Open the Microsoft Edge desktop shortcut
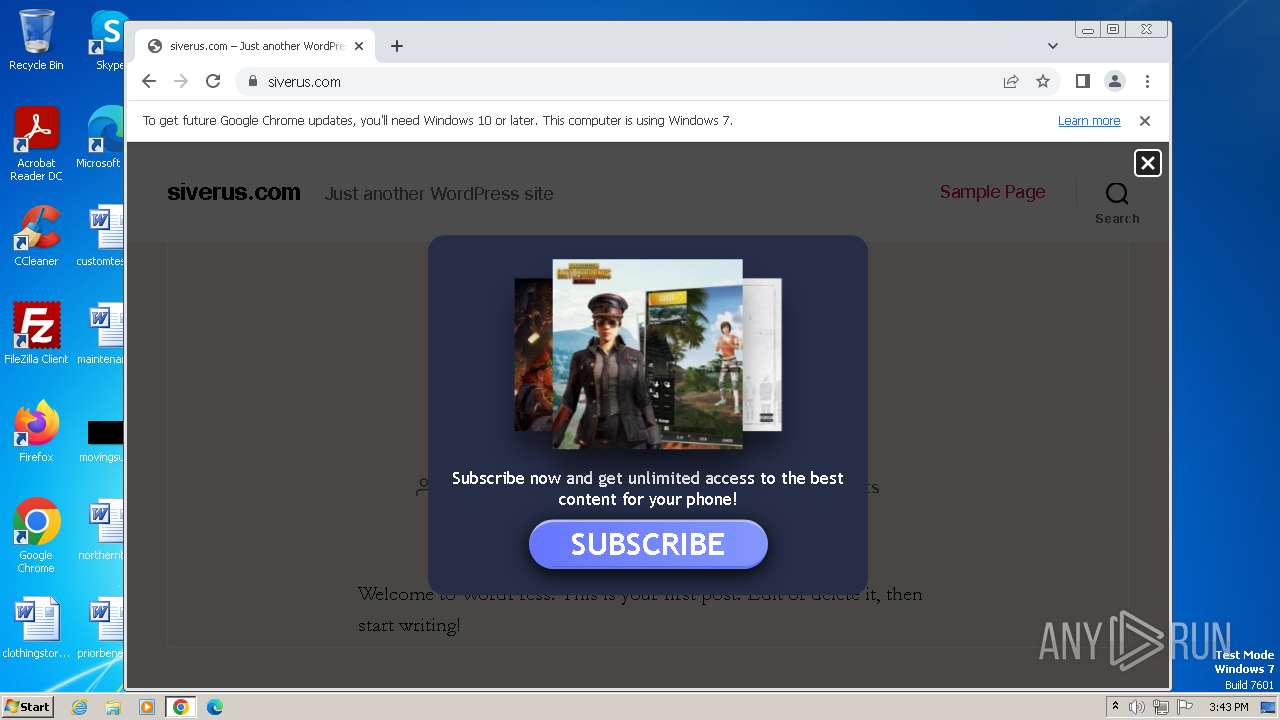The image size is (1280, 720). coord(100,138)
